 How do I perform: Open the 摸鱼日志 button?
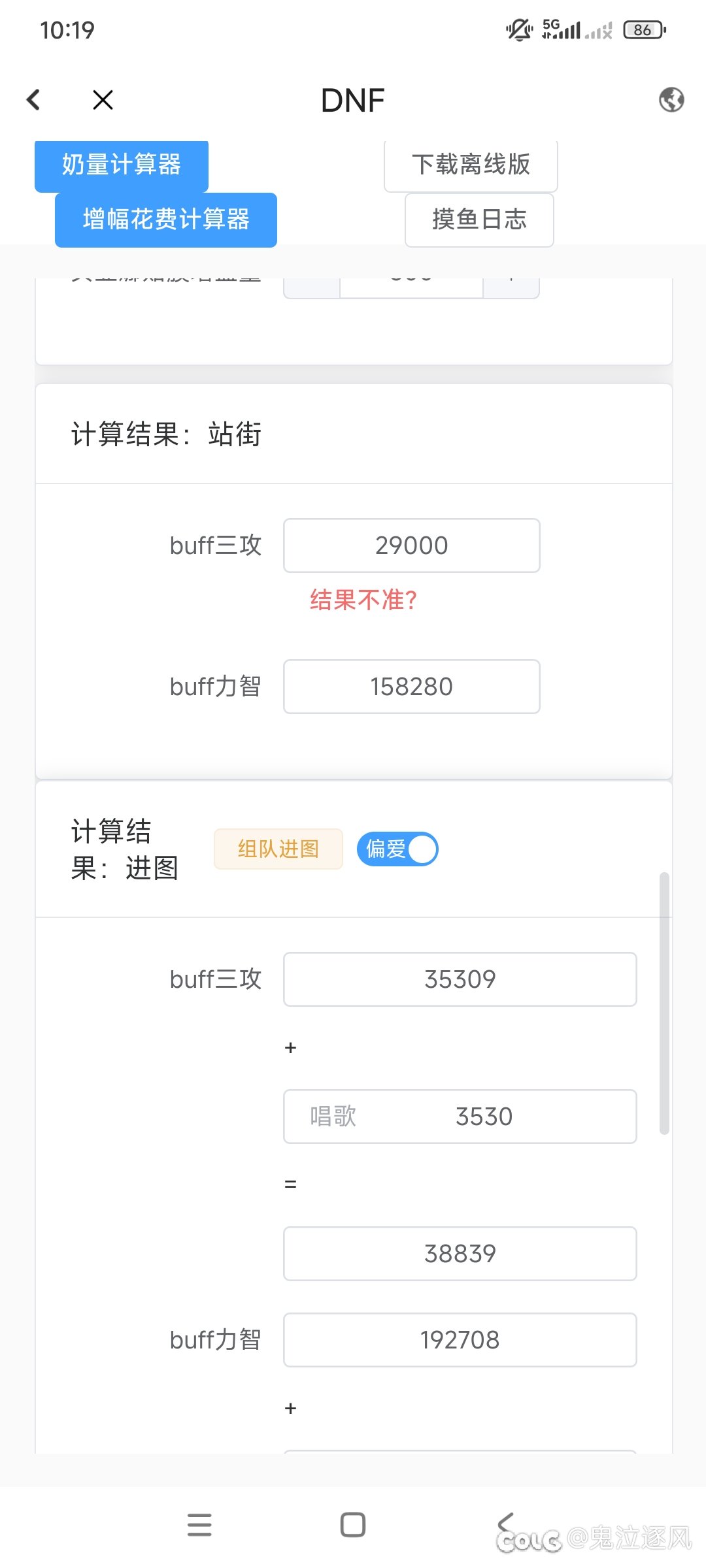479,220
